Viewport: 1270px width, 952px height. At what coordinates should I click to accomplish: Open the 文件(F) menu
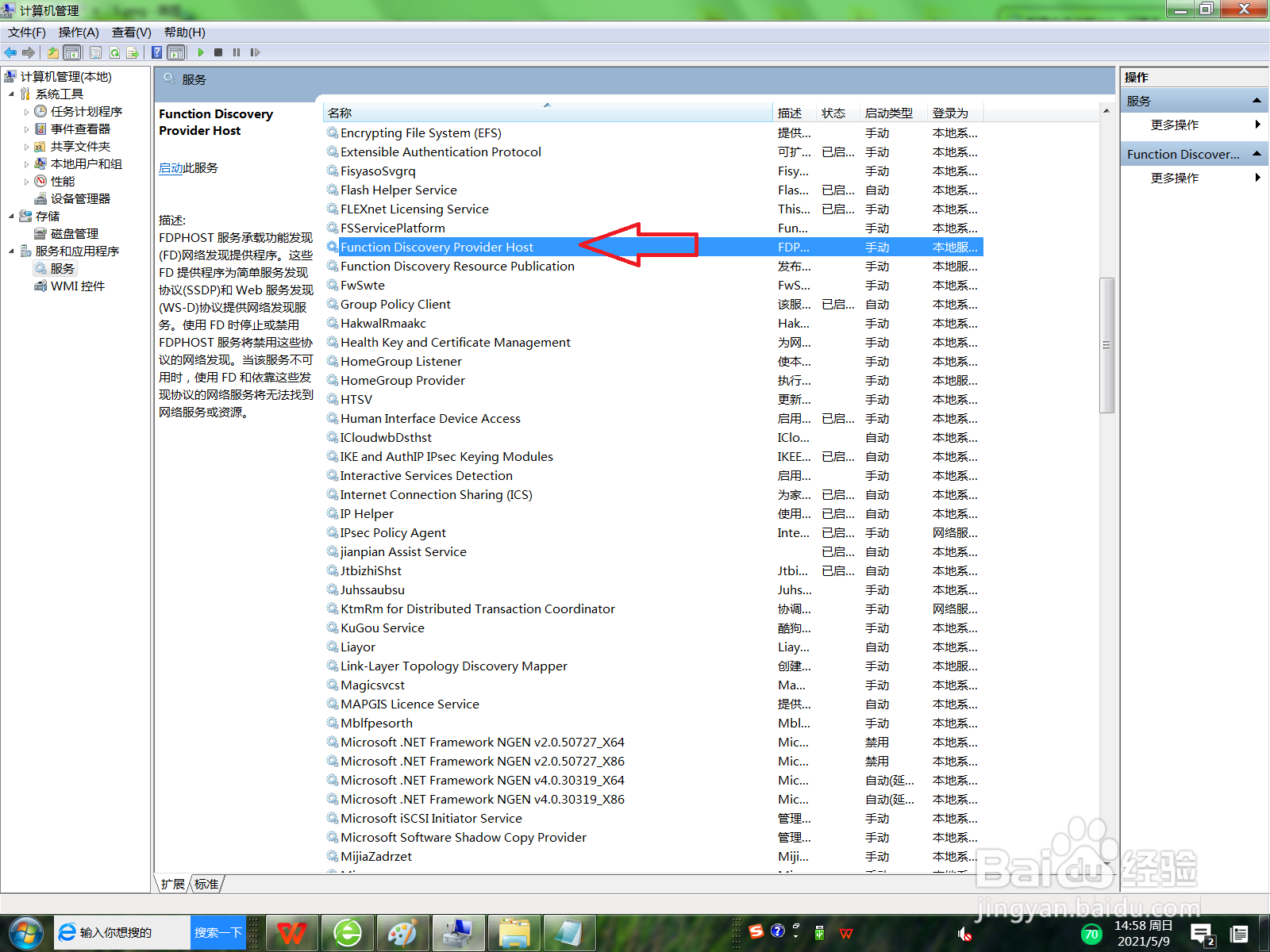point(27,33)
